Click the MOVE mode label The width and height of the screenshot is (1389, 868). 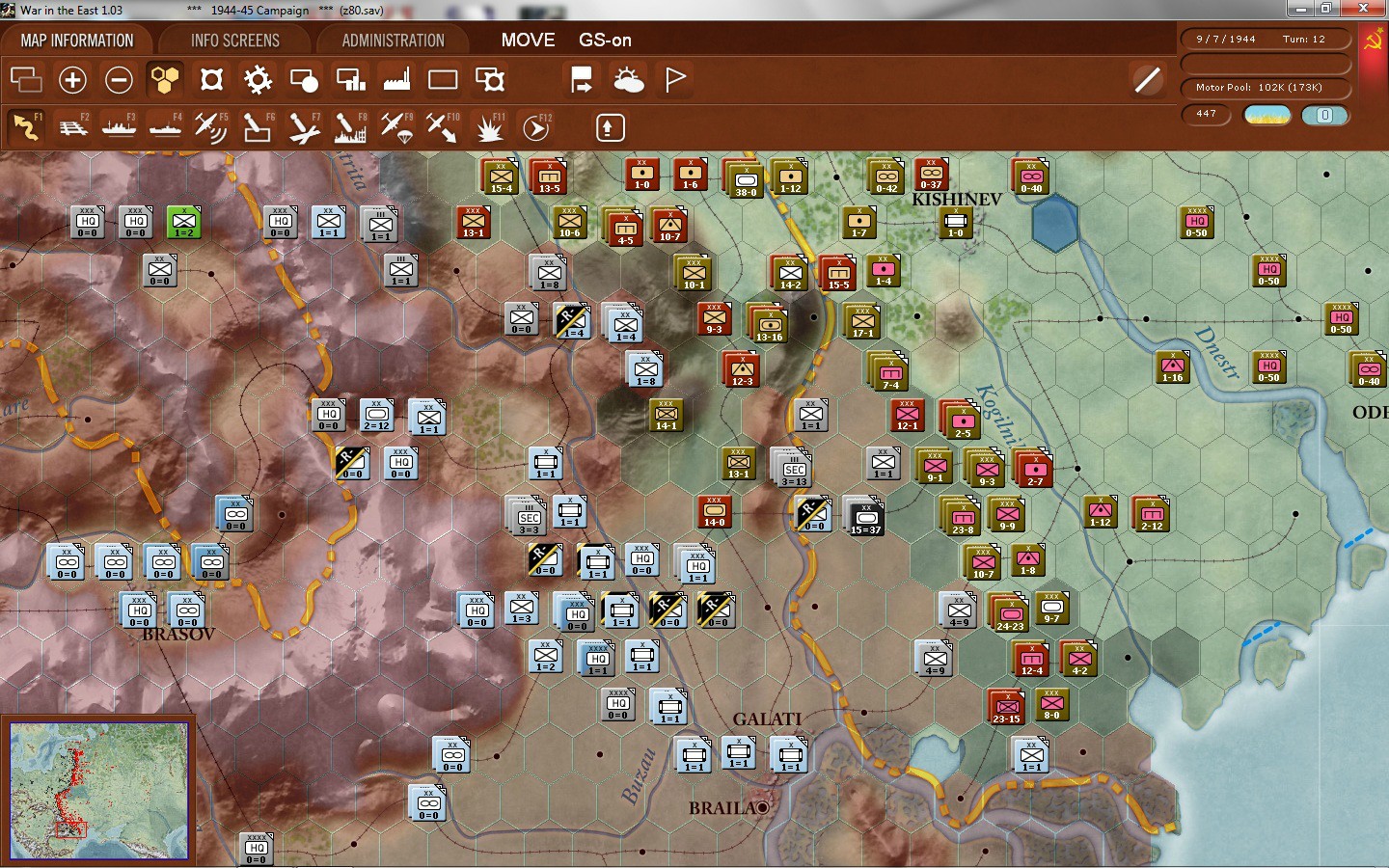[528, 41]
